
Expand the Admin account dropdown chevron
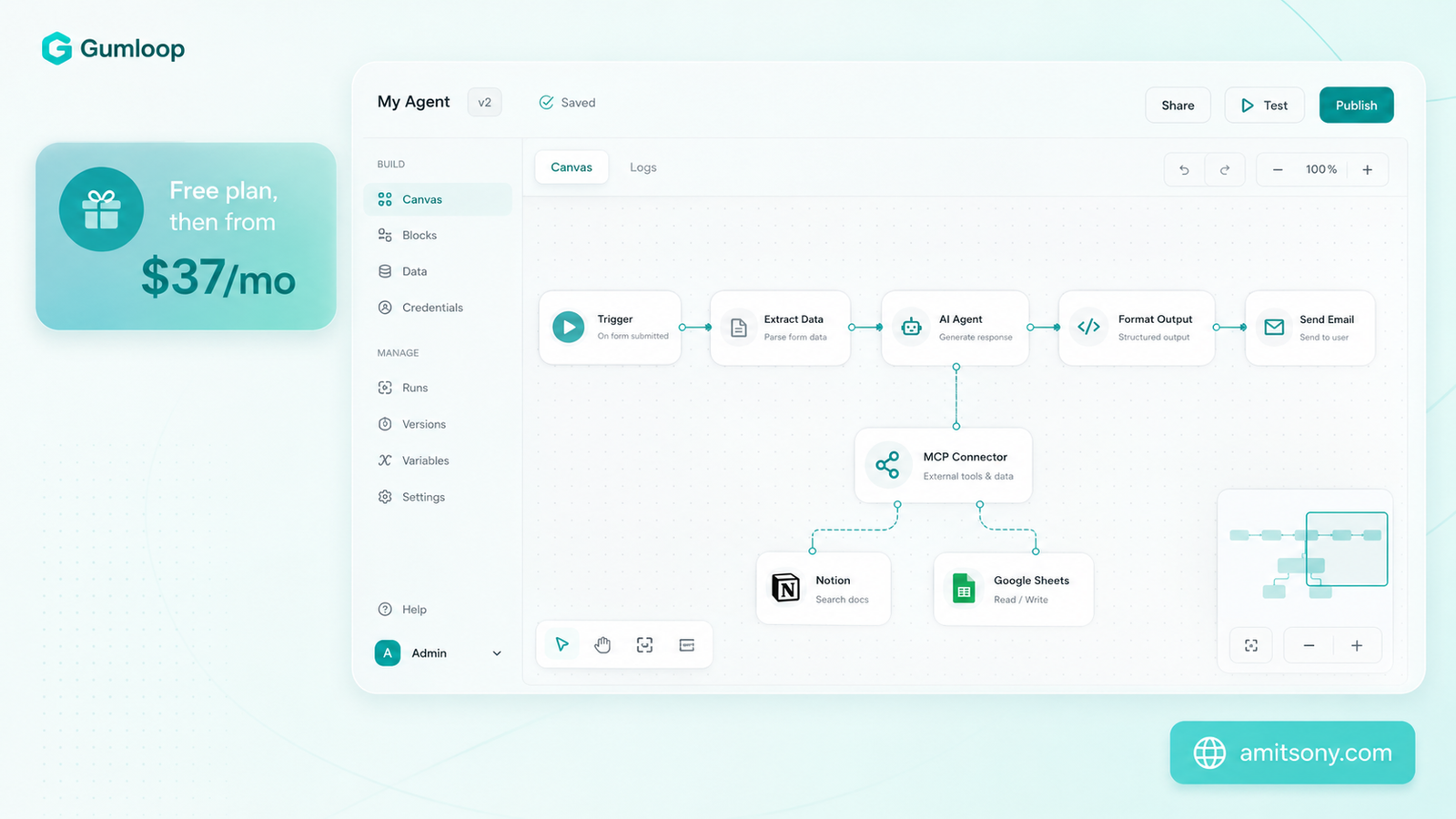click(x=497, y=653)
